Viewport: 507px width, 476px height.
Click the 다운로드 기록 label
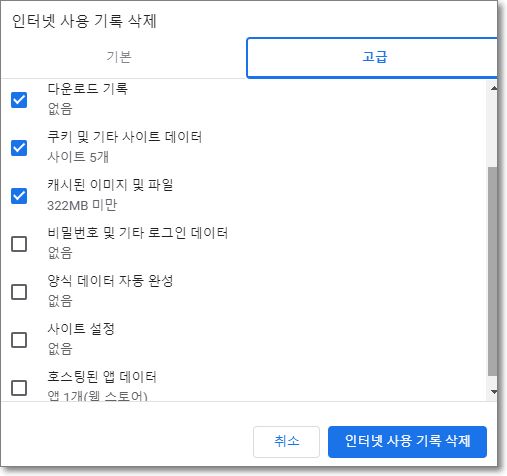coord(88,89)
